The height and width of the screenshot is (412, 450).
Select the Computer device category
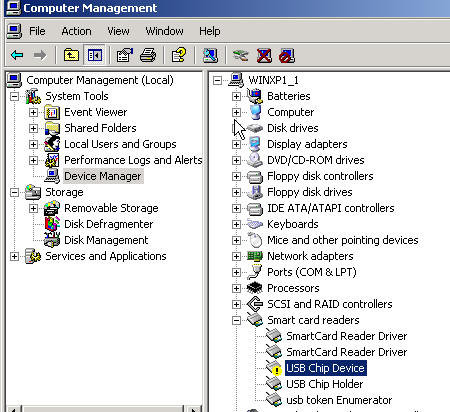click(x=290, y=112)
